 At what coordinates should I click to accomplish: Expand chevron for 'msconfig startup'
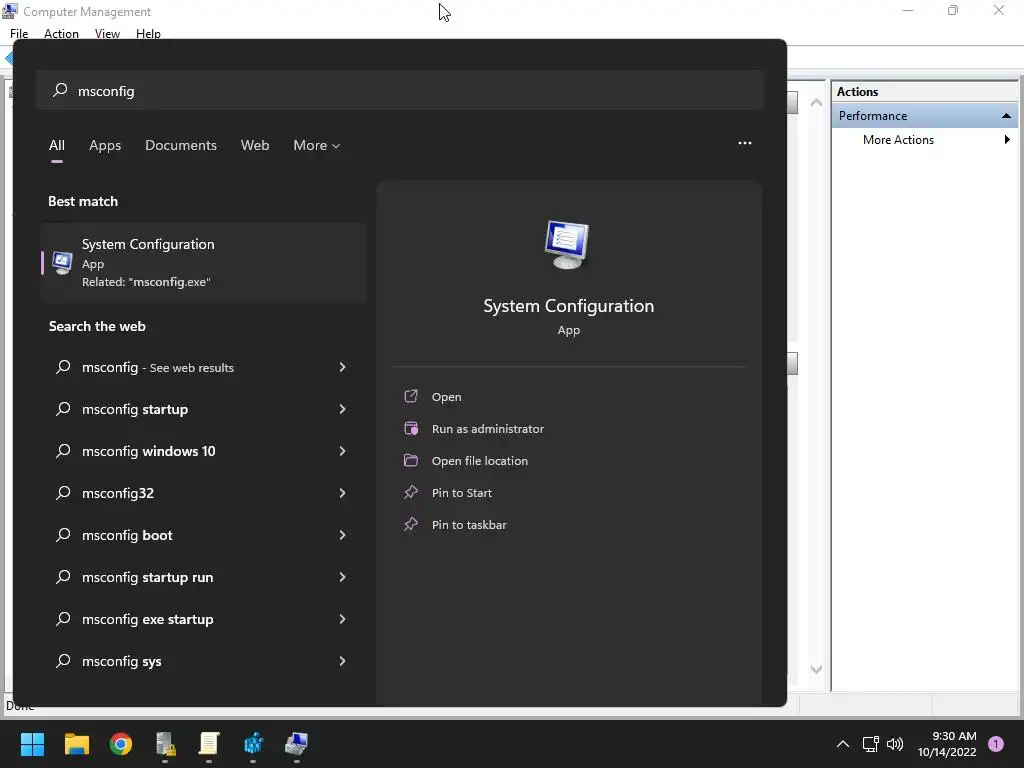pos(342,409)
